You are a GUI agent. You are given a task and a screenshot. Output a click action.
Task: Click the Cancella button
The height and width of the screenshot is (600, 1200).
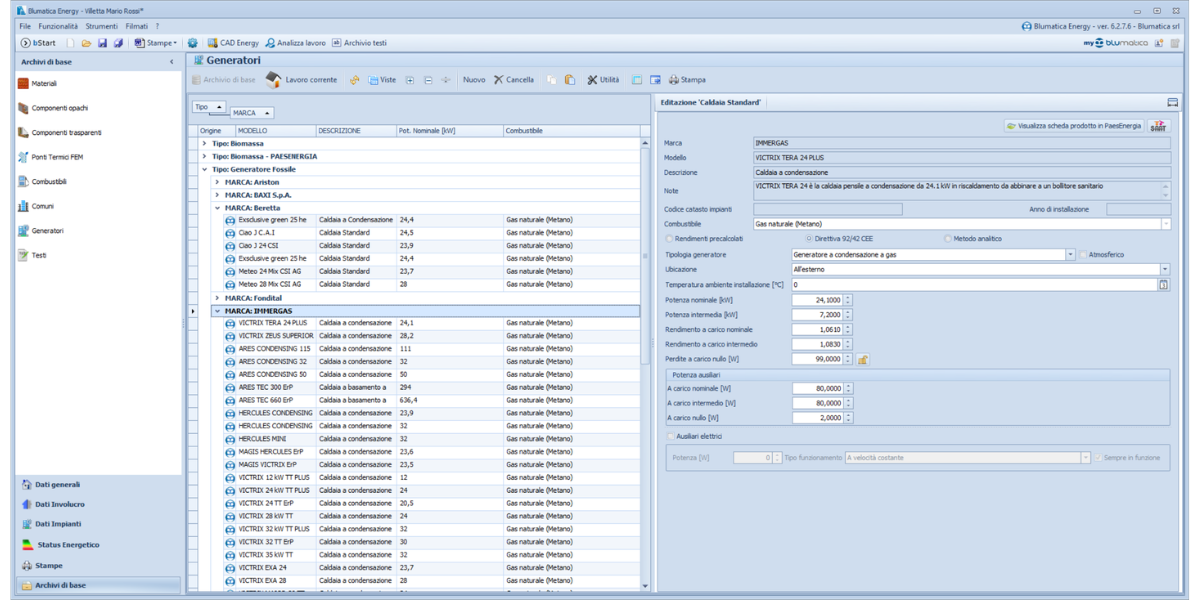[514, 80]
